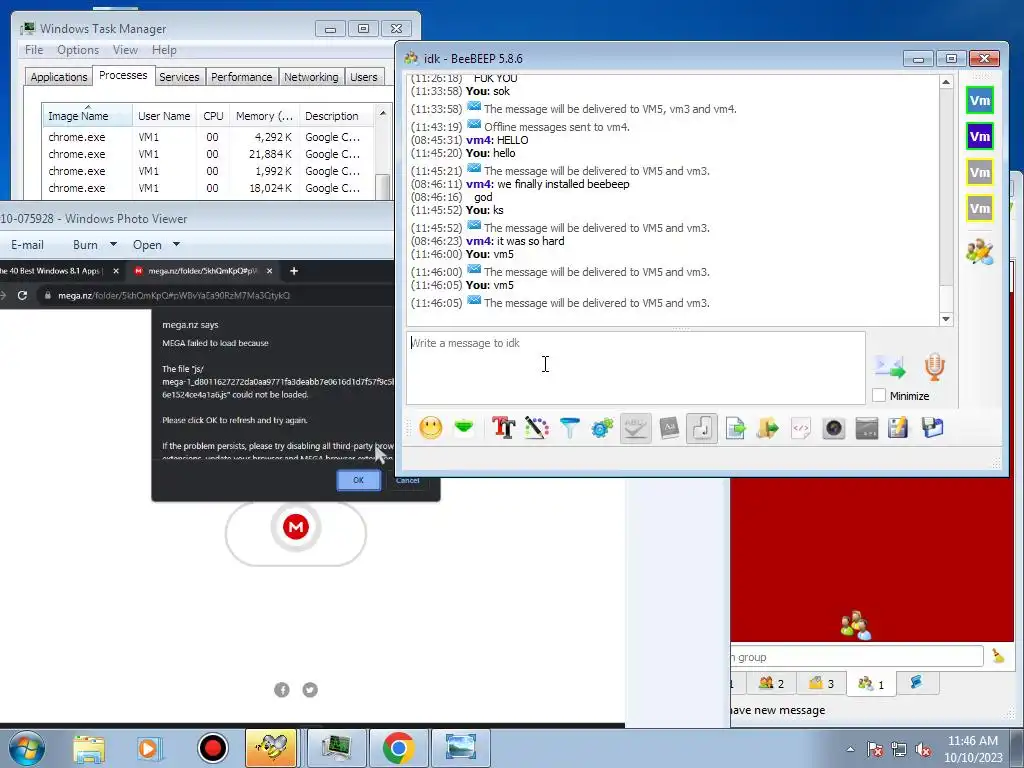Click the muted volume tray icon
Viewport: 1024px width, 768px height.
pyautogui.click(x=923, y=750)
